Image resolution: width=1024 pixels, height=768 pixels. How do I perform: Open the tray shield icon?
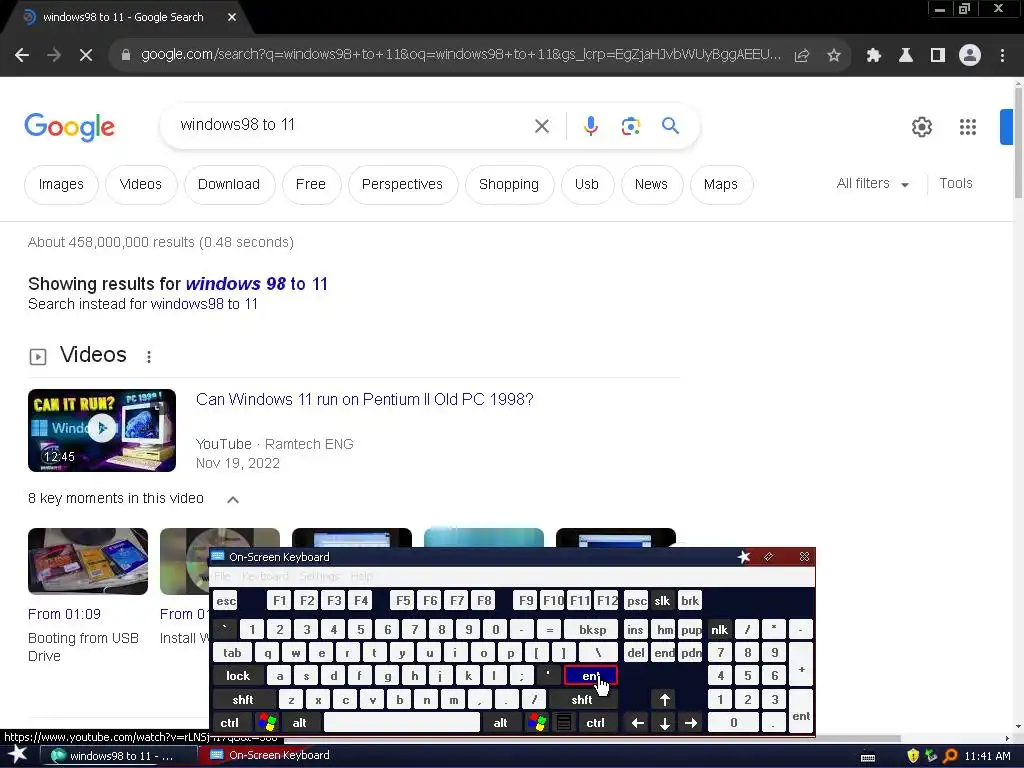[912, 756]
